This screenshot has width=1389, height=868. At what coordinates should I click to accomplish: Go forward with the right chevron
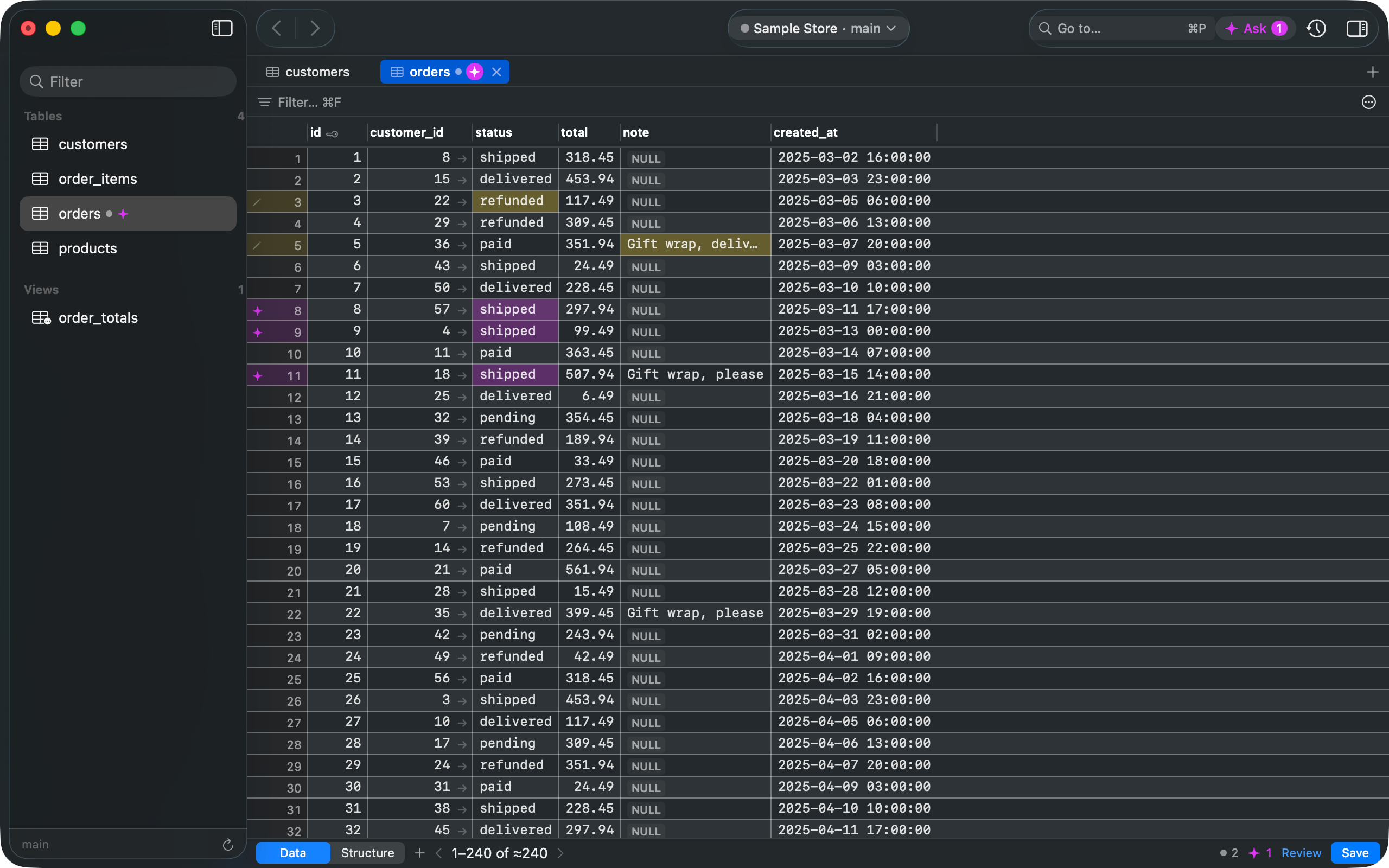coord(315,28)
